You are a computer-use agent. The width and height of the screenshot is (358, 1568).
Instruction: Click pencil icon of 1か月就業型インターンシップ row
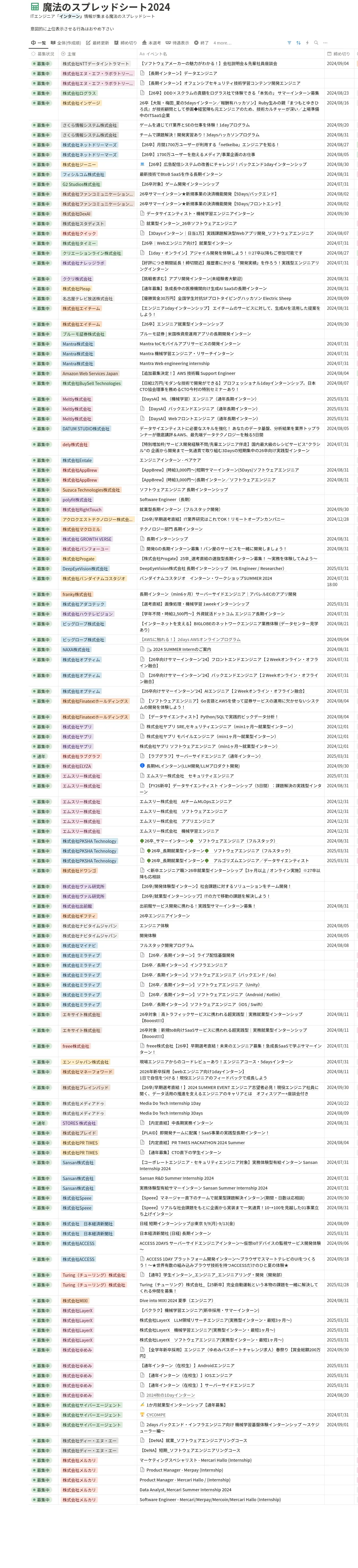click(142, 1405)
